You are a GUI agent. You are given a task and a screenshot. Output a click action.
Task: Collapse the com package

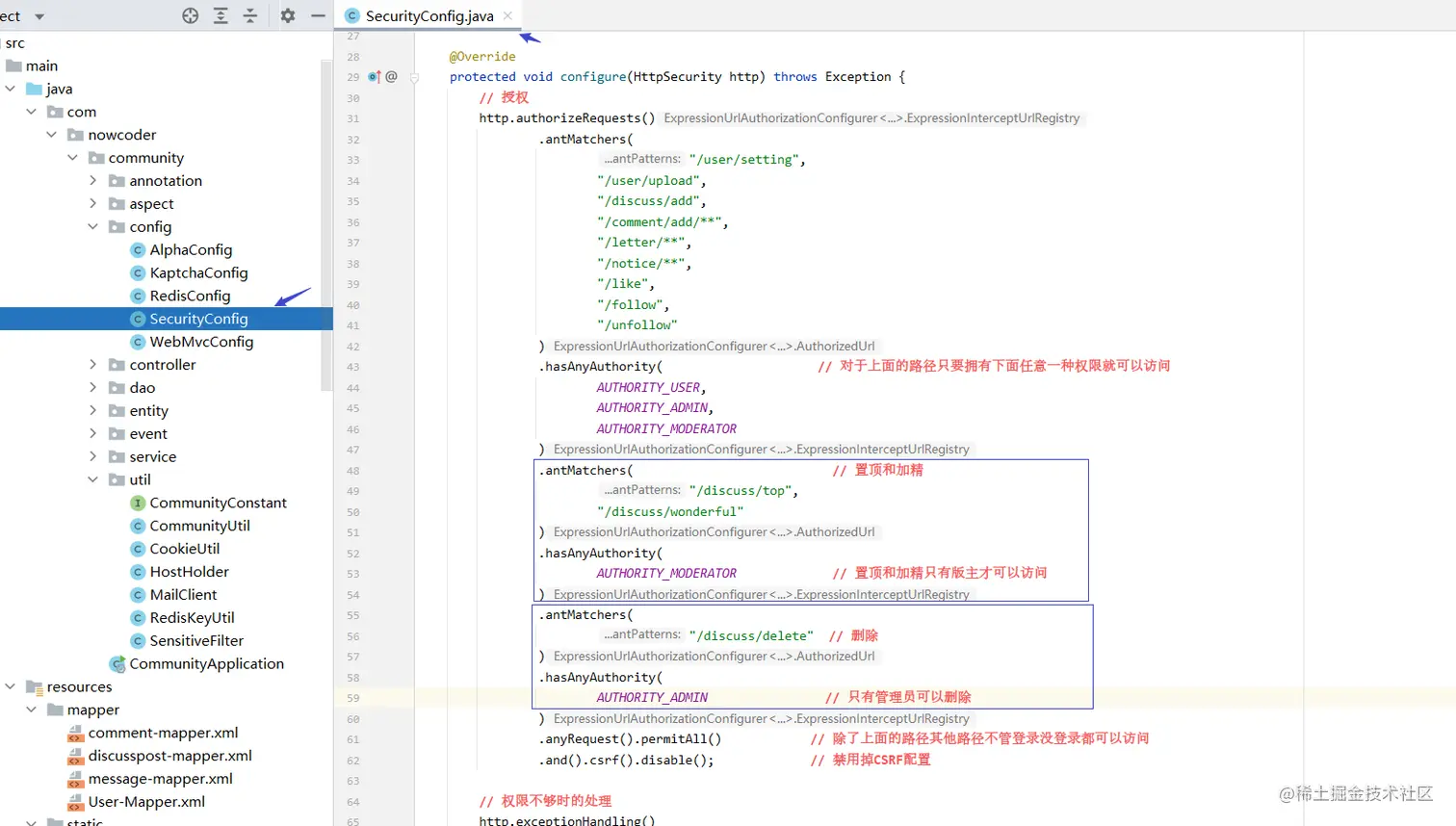(31, 112)
